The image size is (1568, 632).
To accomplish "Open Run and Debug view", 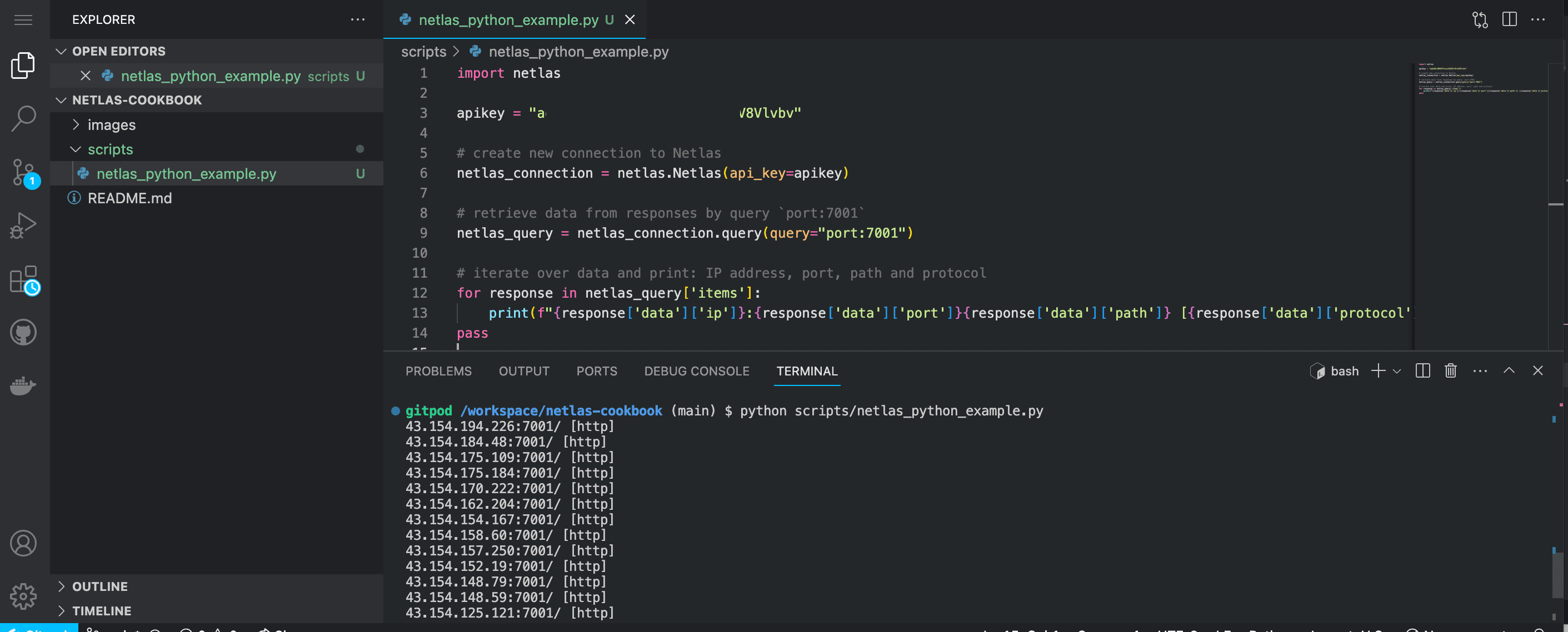I will point(23,225).
